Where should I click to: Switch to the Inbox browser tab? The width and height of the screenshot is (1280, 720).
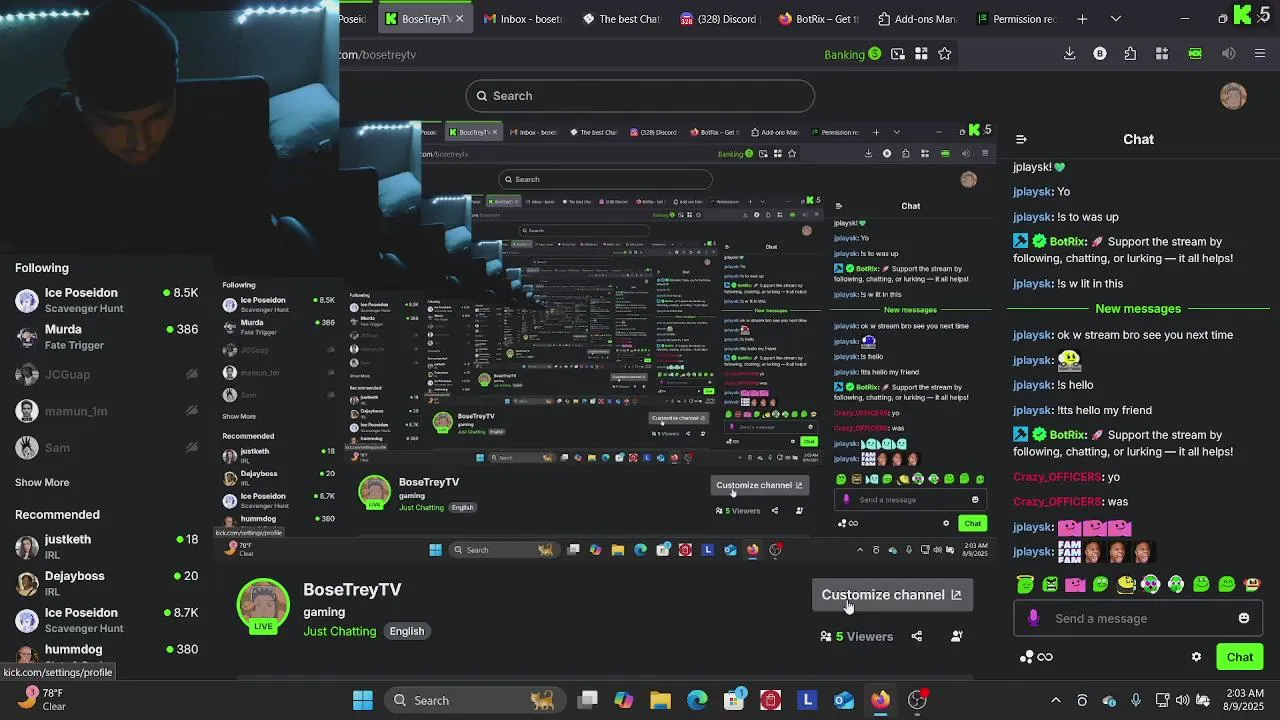coord(523,19)
